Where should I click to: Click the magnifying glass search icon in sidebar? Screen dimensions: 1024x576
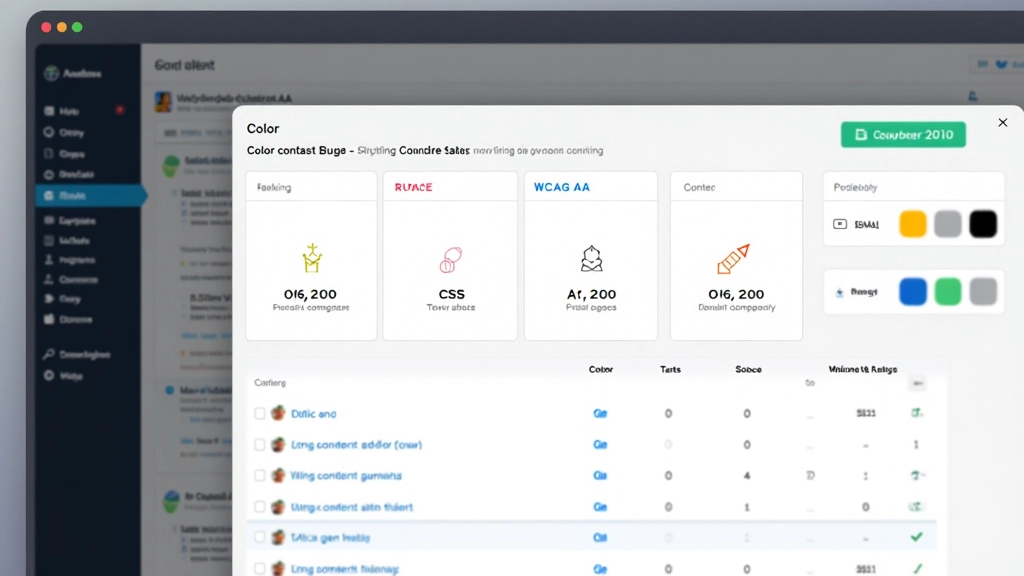48,354
